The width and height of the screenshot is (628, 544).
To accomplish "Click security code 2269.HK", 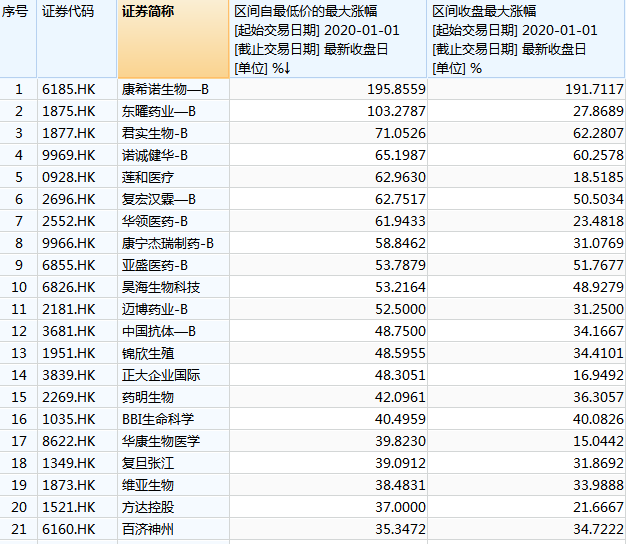I will pyautogui.click(x=69, y=397).
